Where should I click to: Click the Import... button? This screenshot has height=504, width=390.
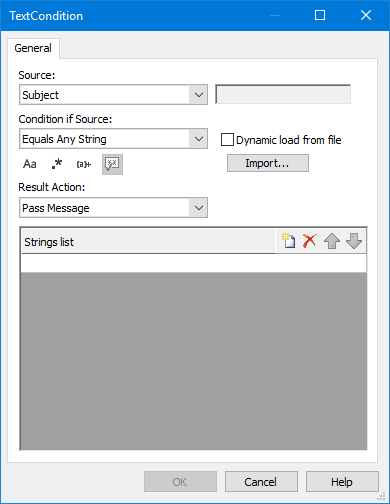click(x=268, y=163)
